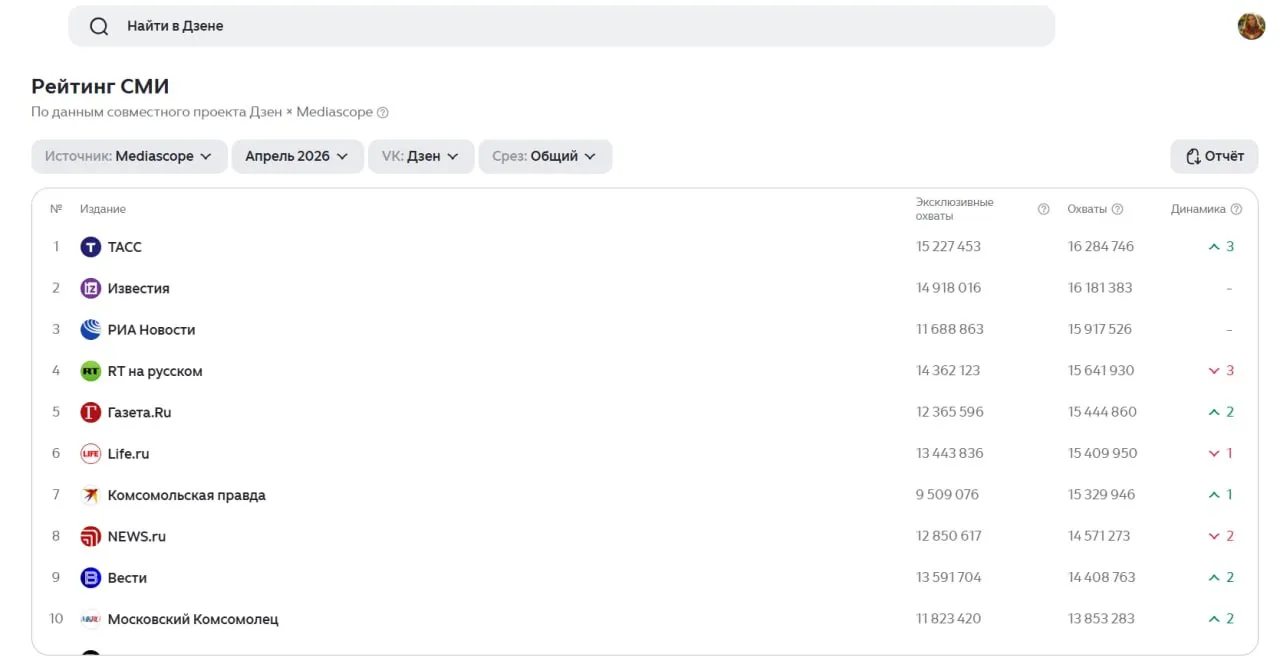Image resolution: width=1280 pixels, height=667 pixels.
Task: Open the RT на русском publication link
Action: (155, 371)
